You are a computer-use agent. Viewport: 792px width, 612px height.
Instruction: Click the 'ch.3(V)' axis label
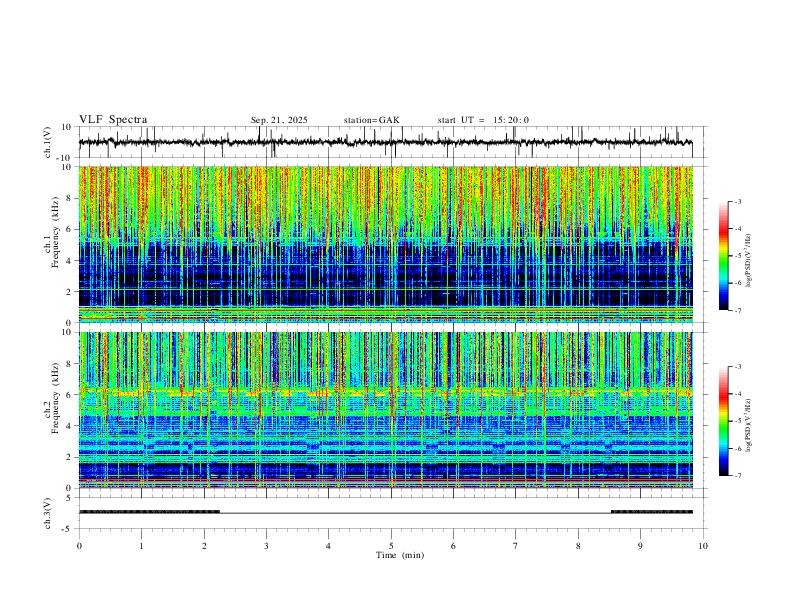pyautogui.click(x=48, y=513)
